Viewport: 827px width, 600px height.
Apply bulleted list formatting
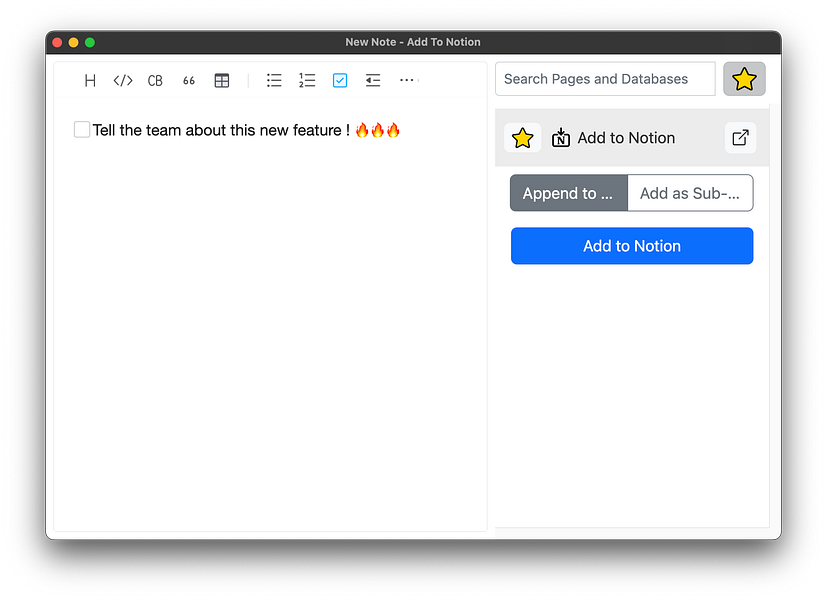pyautogui.click(x=274, y=80)
